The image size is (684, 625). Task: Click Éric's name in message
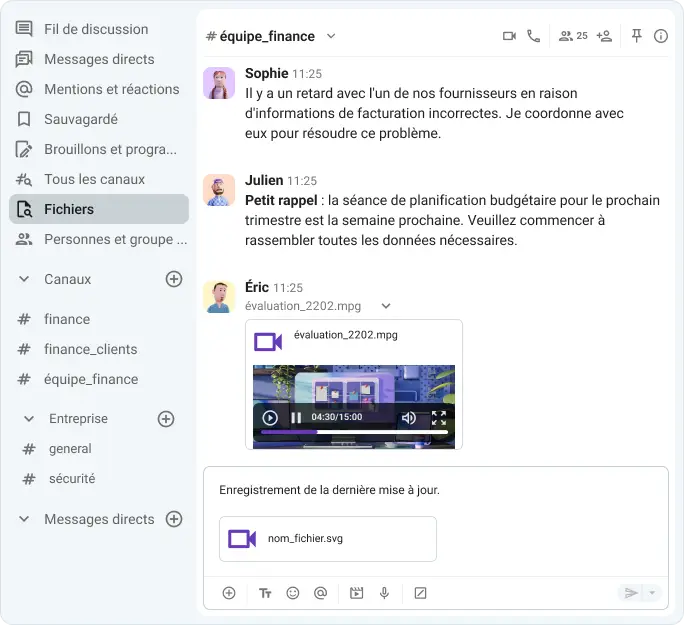[x=257, y=287]
